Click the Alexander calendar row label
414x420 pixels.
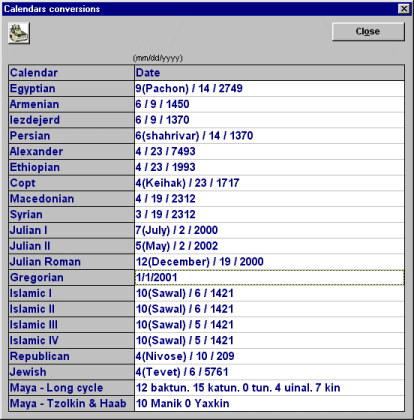[71, 151]
